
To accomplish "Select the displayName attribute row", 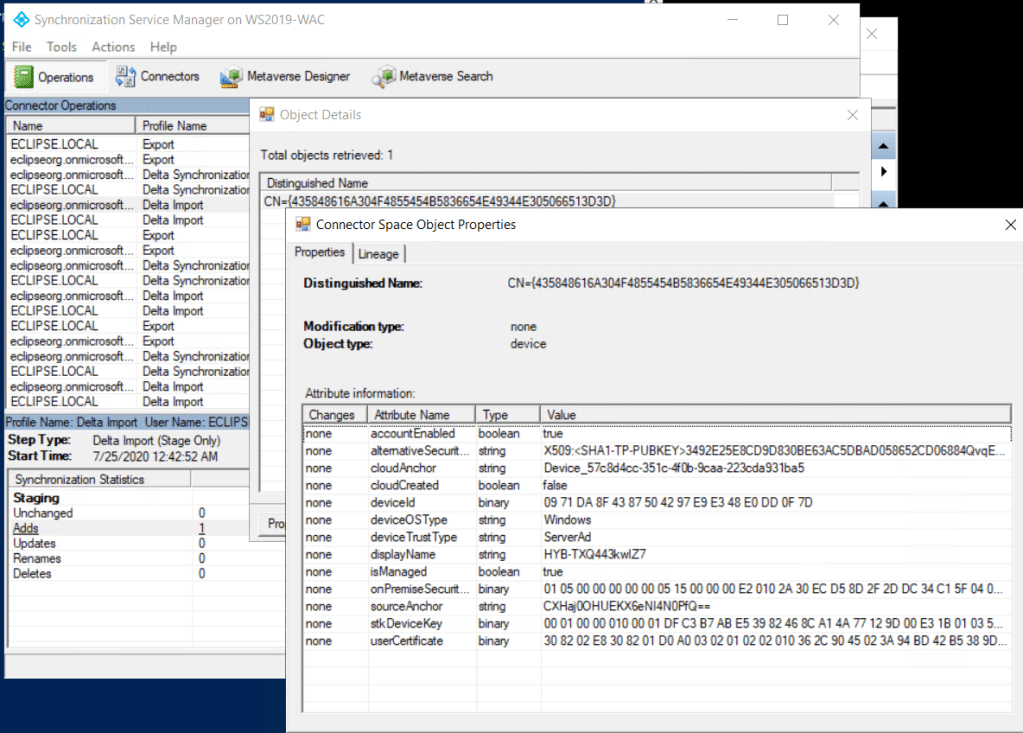I will [404, 554].
